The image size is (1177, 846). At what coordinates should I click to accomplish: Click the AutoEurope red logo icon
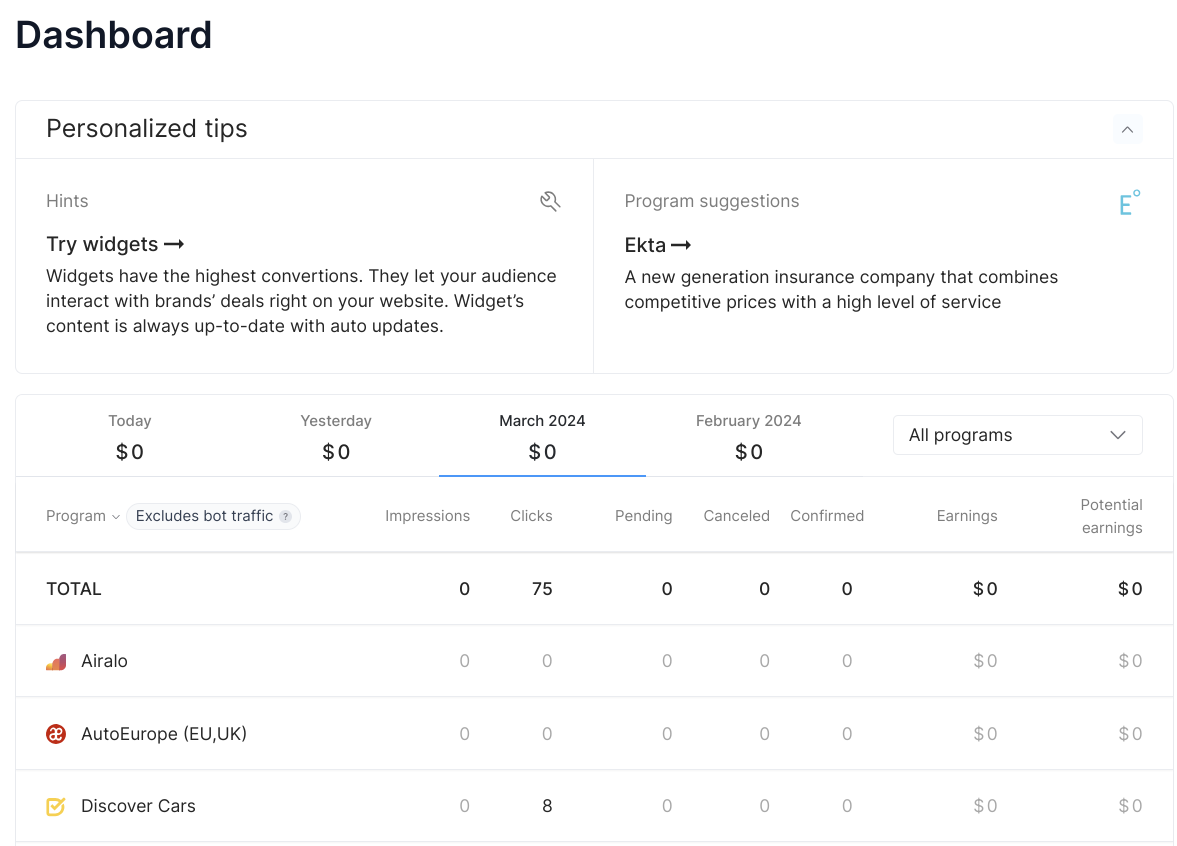click(56, 733)
